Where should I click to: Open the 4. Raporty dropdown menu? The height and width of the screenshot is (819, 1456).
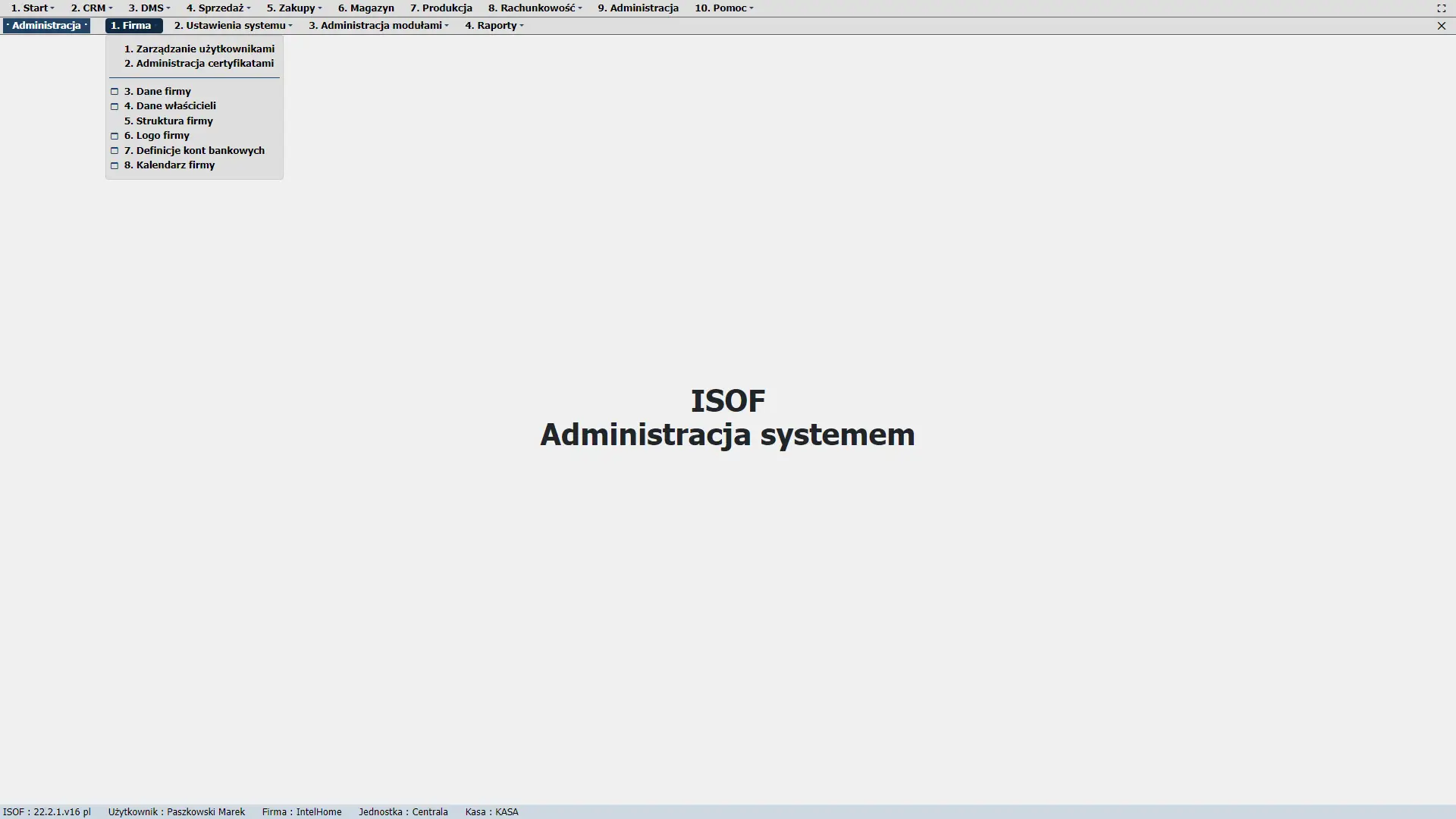coord(494,26)
